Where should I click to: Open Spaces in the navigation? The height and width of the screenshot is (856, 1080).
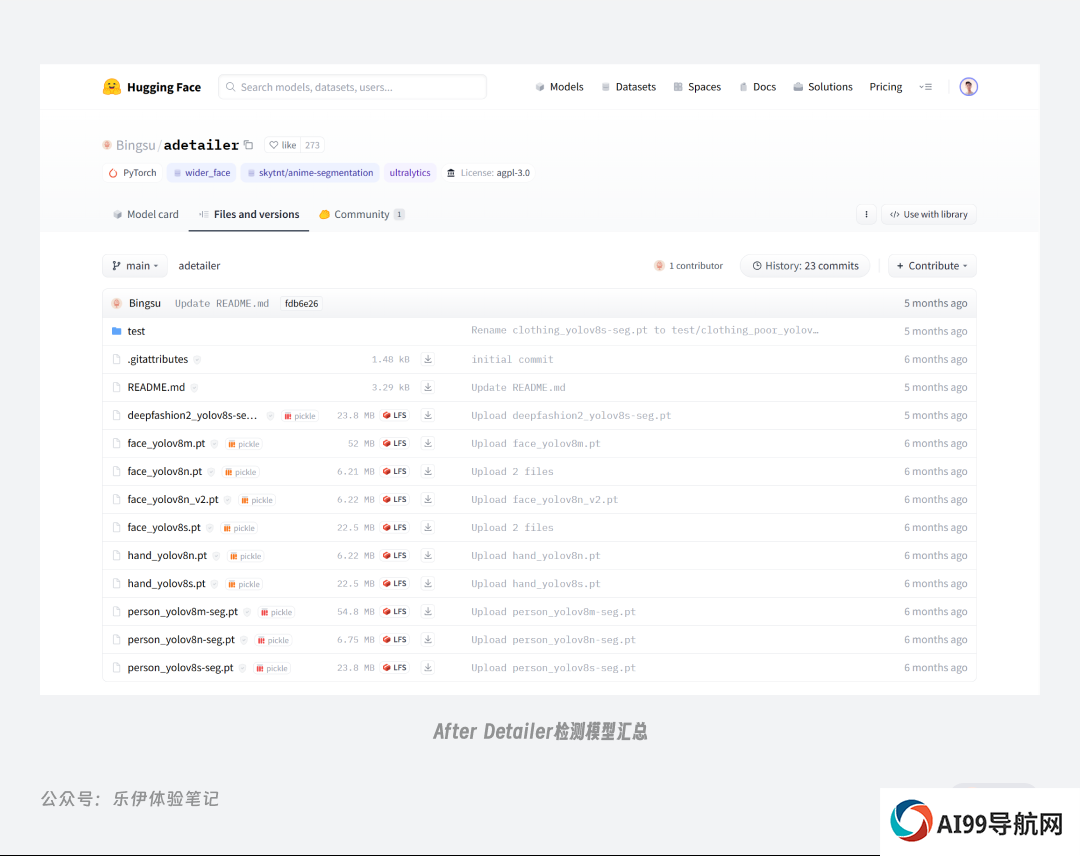click(697, 87)
